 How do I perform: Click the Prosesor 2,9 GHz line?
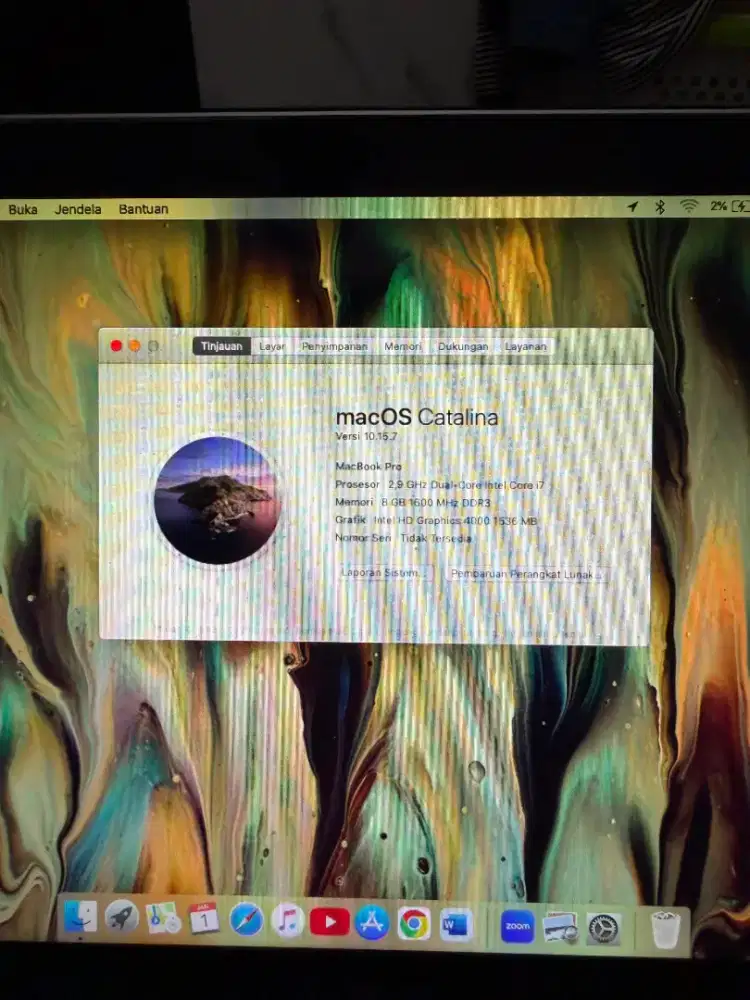click(x=439, y=485)
